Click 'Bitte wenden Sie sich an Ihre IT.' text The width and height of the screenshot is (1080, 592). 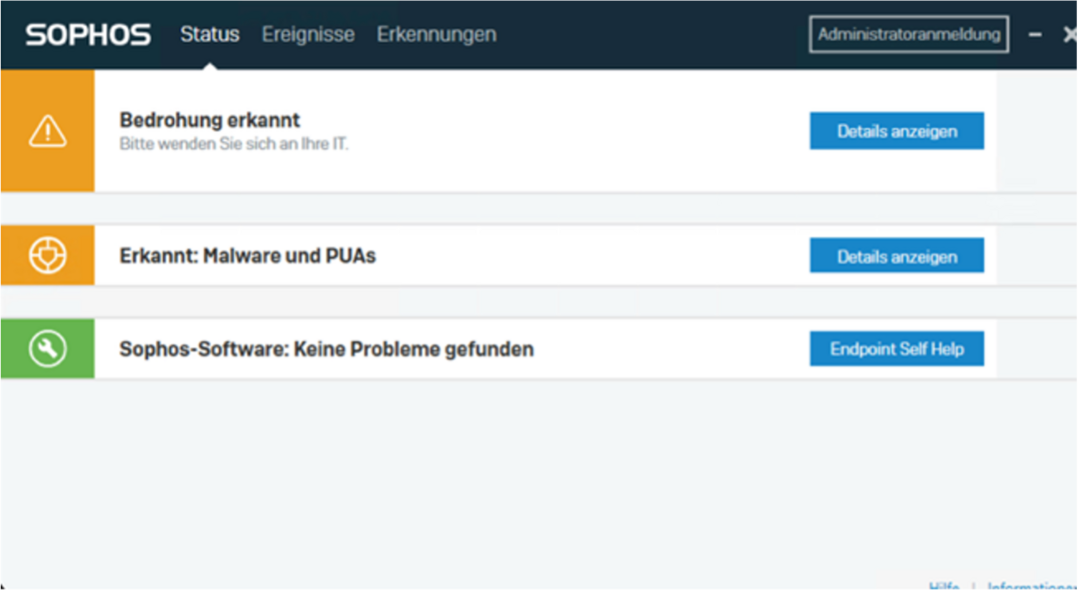(233, 144)
